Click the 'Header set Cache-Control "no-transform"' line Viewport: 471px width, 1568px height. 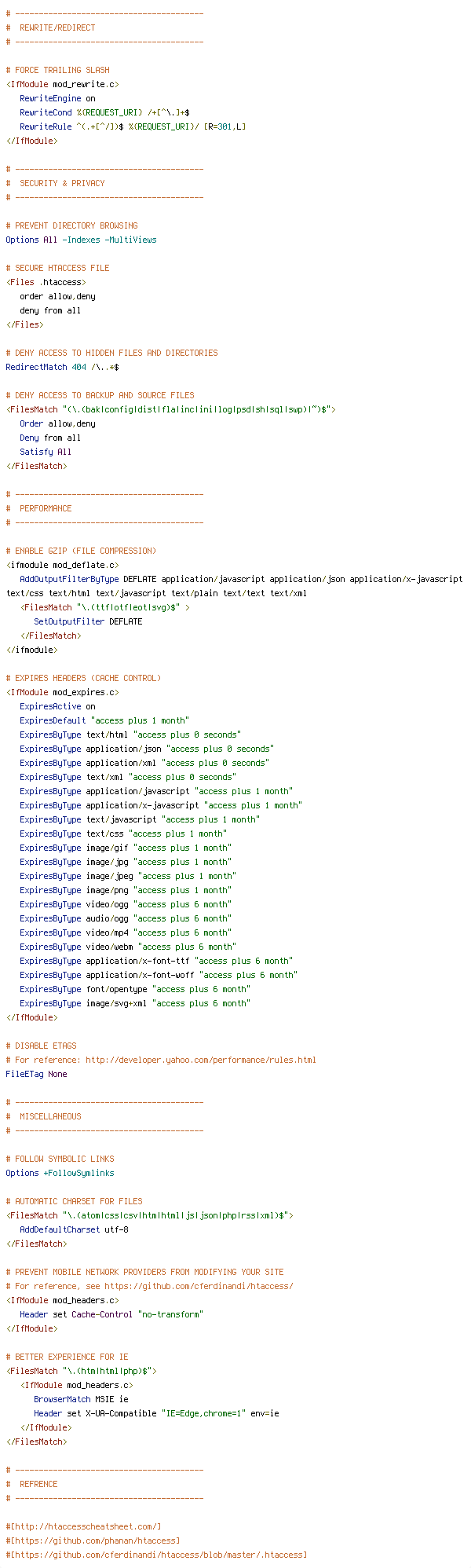pyautogui.click(x=111, y=1314)
